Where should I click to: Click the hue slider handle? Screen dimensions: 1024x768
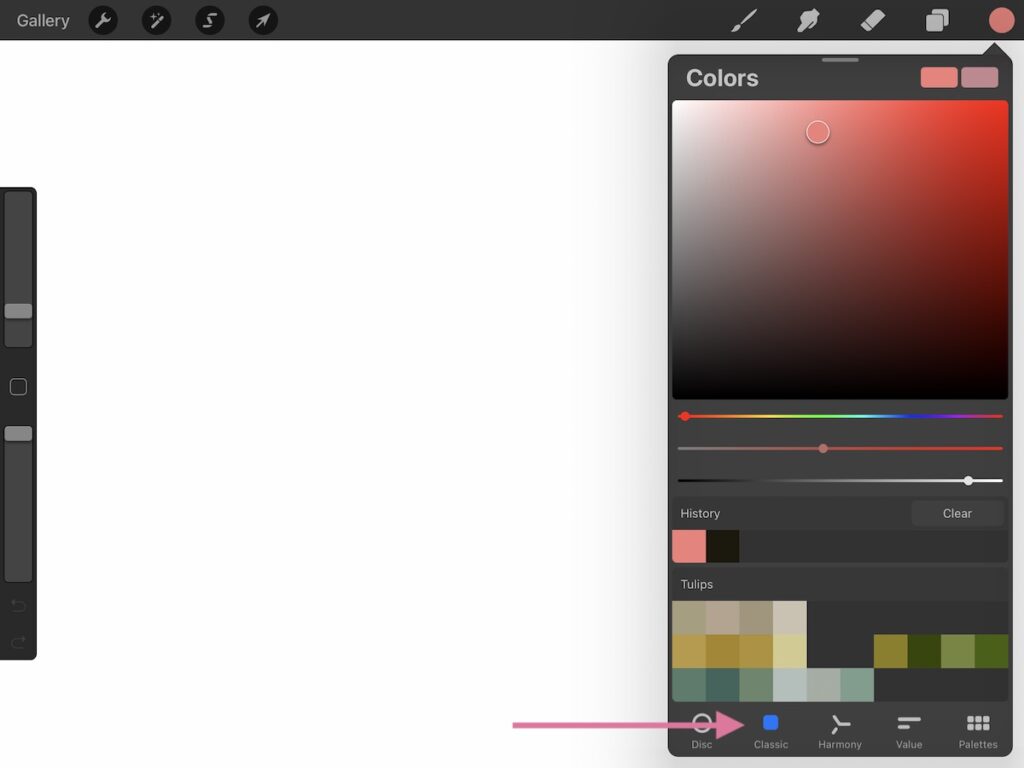pyautogui.click(x=684, y=416)
